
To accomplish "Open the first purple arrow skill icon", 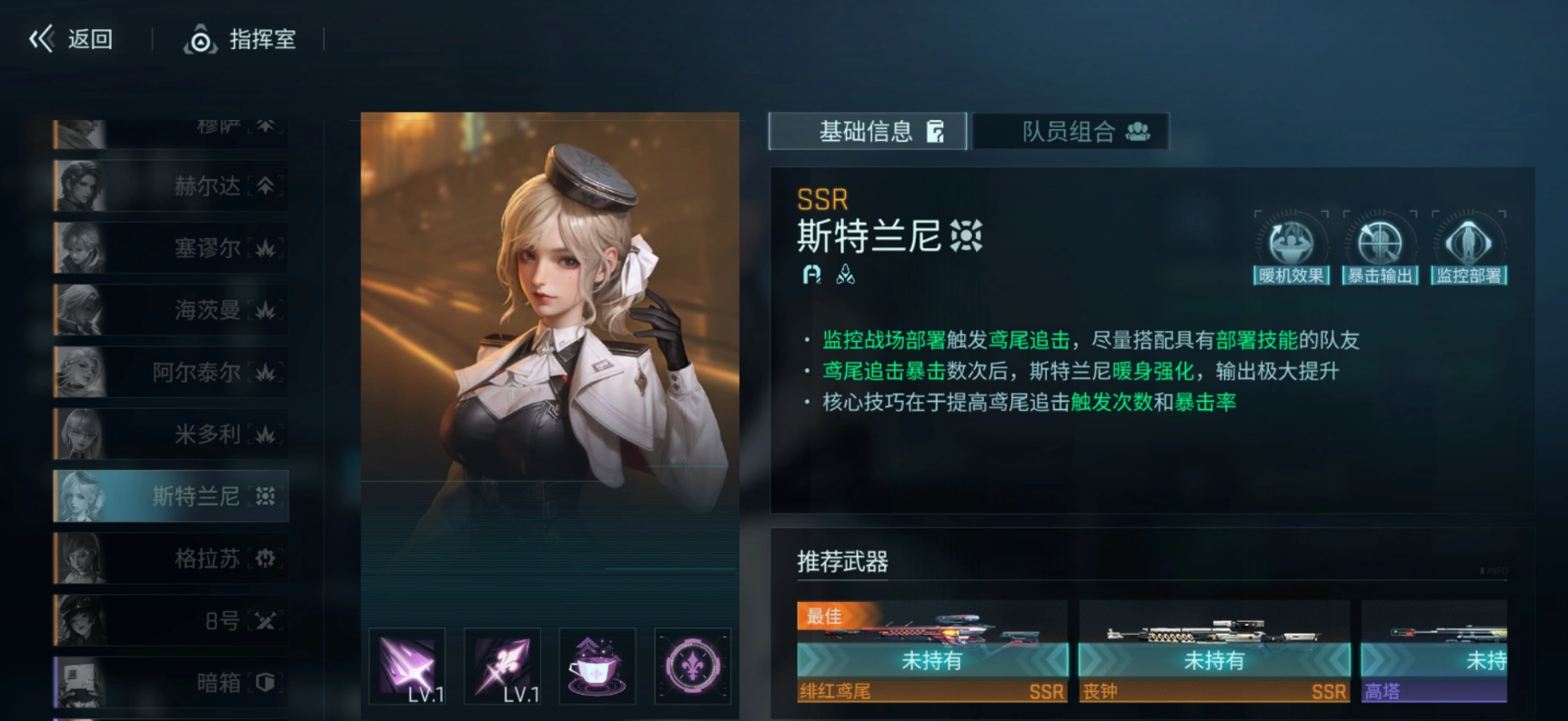I will click(x=407, y=666).
